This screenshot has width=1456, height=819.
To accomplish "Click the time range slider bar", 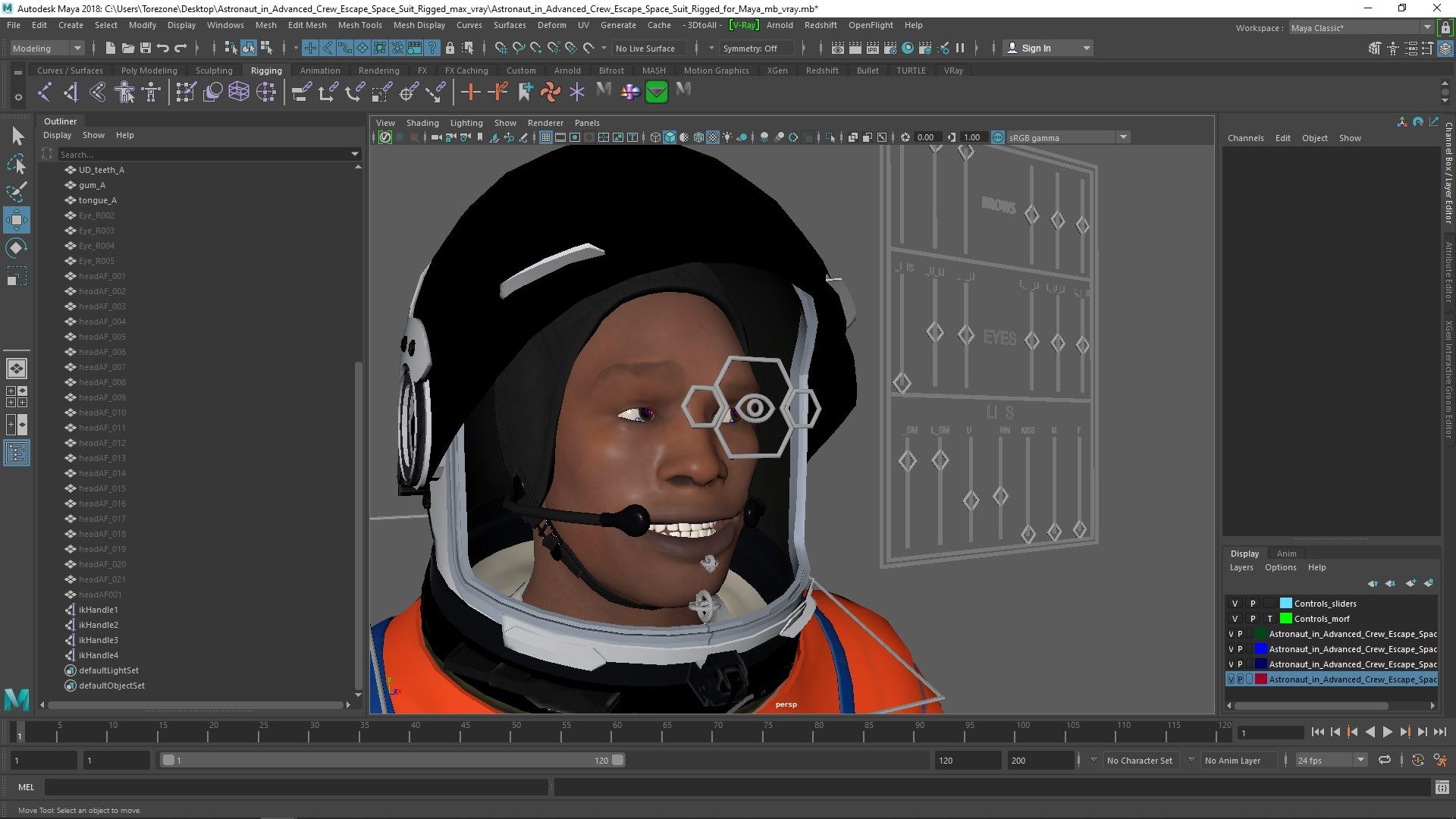I will point(393,760).
